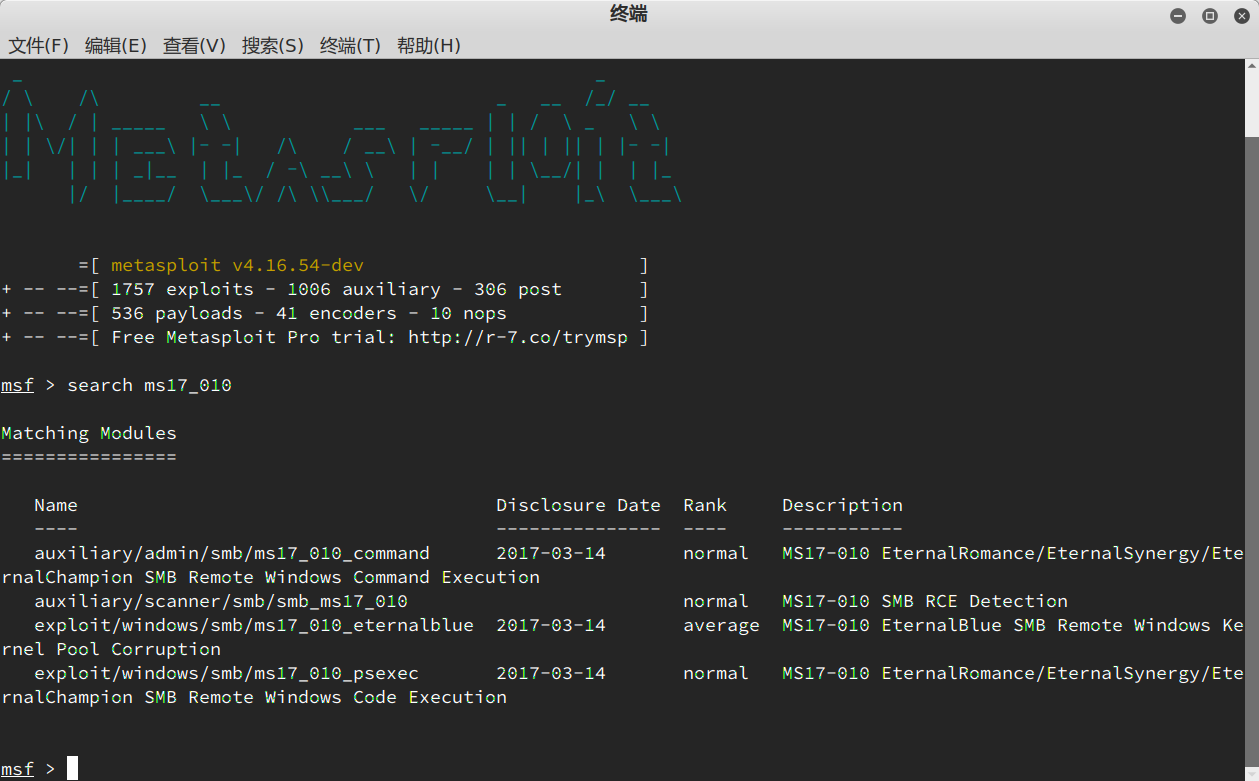Click the 'MS17-010 EternalBlue SMB Remote Windows' description
This screenshot has width=1259, height=781.
click(x=996, y=625)
